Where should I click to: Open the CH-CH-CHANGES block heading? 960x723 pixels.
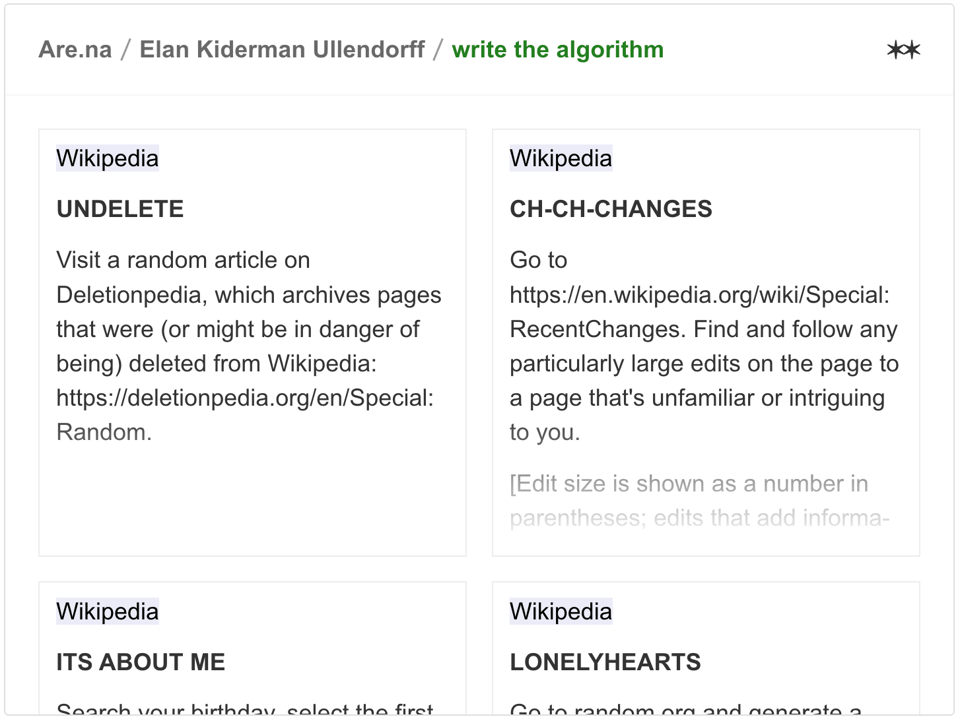611,209
